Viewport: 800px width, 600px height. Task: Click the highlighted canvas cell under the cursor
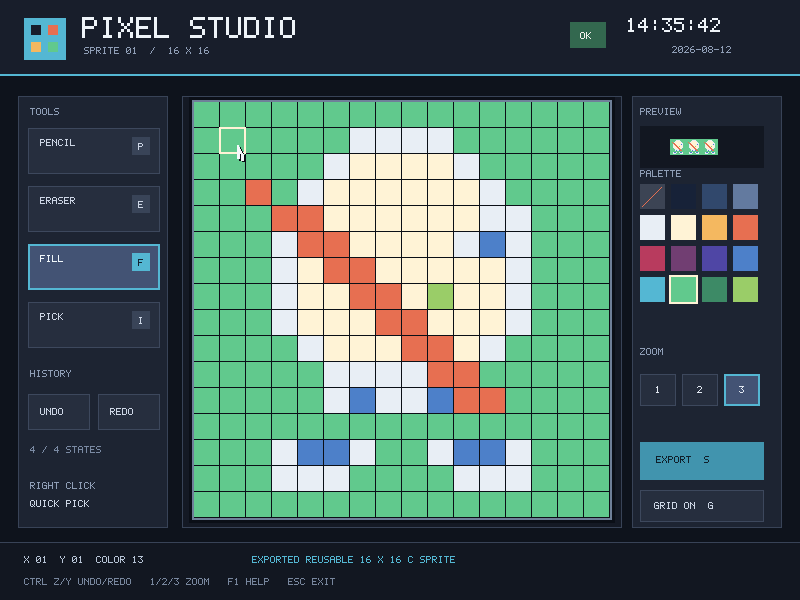[232, 140]
